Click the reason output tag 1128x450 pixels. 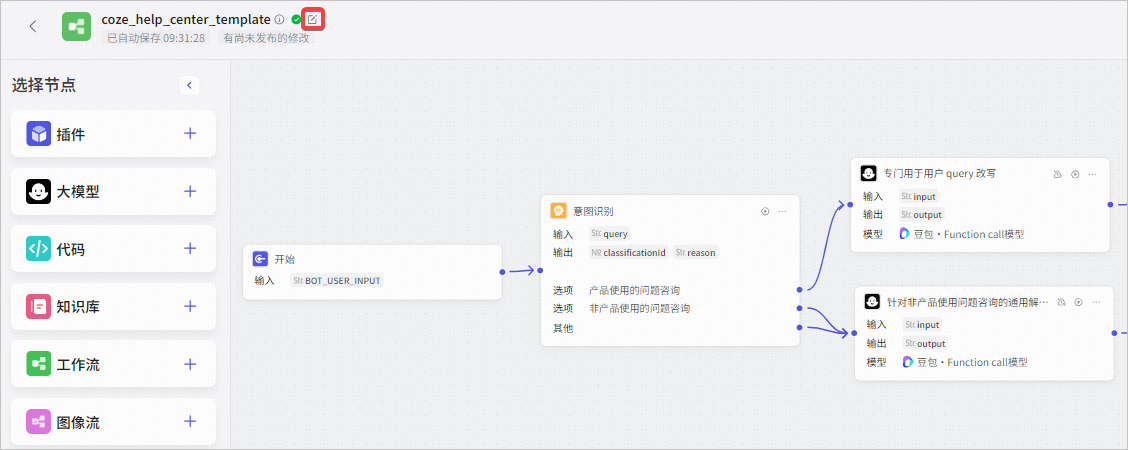pyautogui.click(x=696, y=253)
